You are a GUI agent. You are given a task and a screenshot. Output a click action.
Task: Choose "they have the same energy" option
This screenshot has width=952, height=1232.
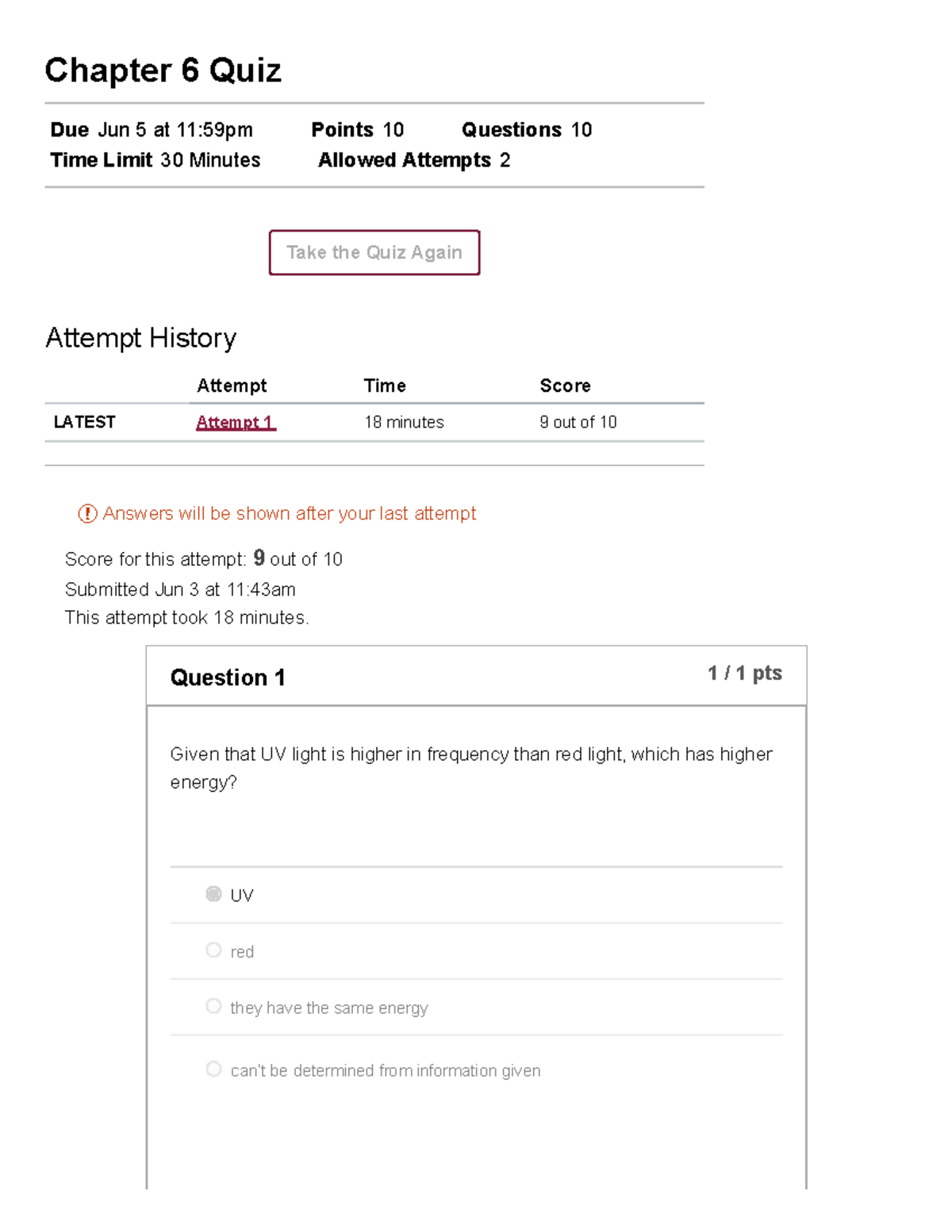(213, 1006)
